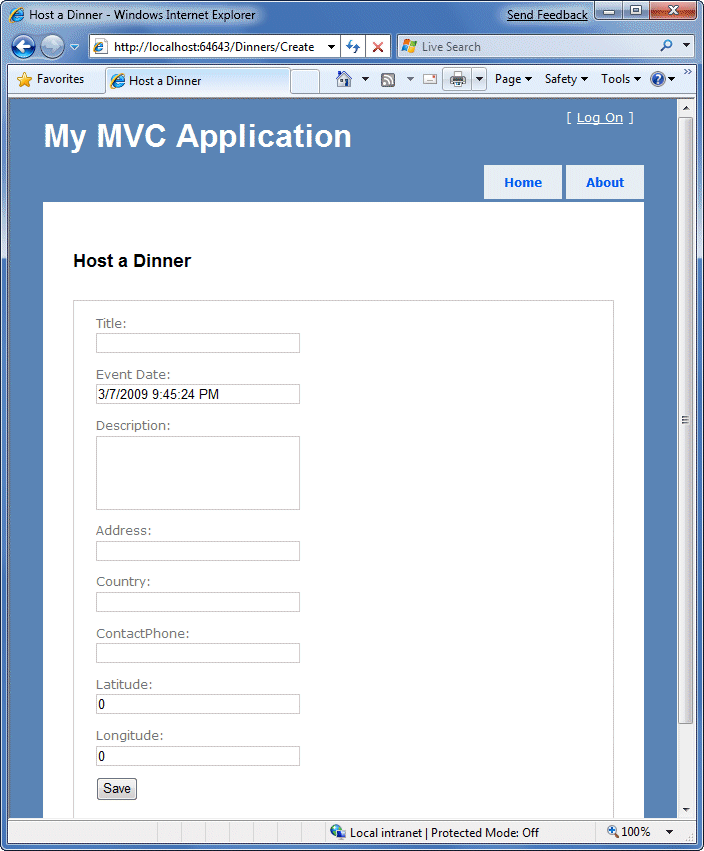Click the browser Back arrow button

click(x=23, y=47)
